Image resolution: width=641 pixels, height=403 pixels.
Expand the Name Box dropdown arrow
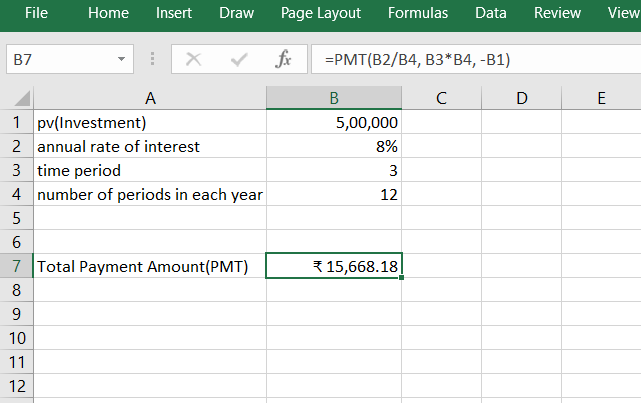click(x=121, y=60)
